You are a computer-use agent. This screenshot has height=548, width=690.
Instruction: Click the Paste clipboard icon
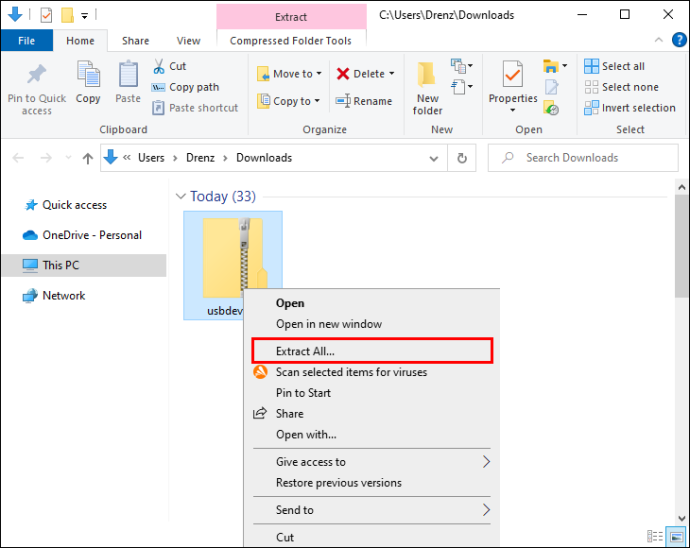click(128, 74)
